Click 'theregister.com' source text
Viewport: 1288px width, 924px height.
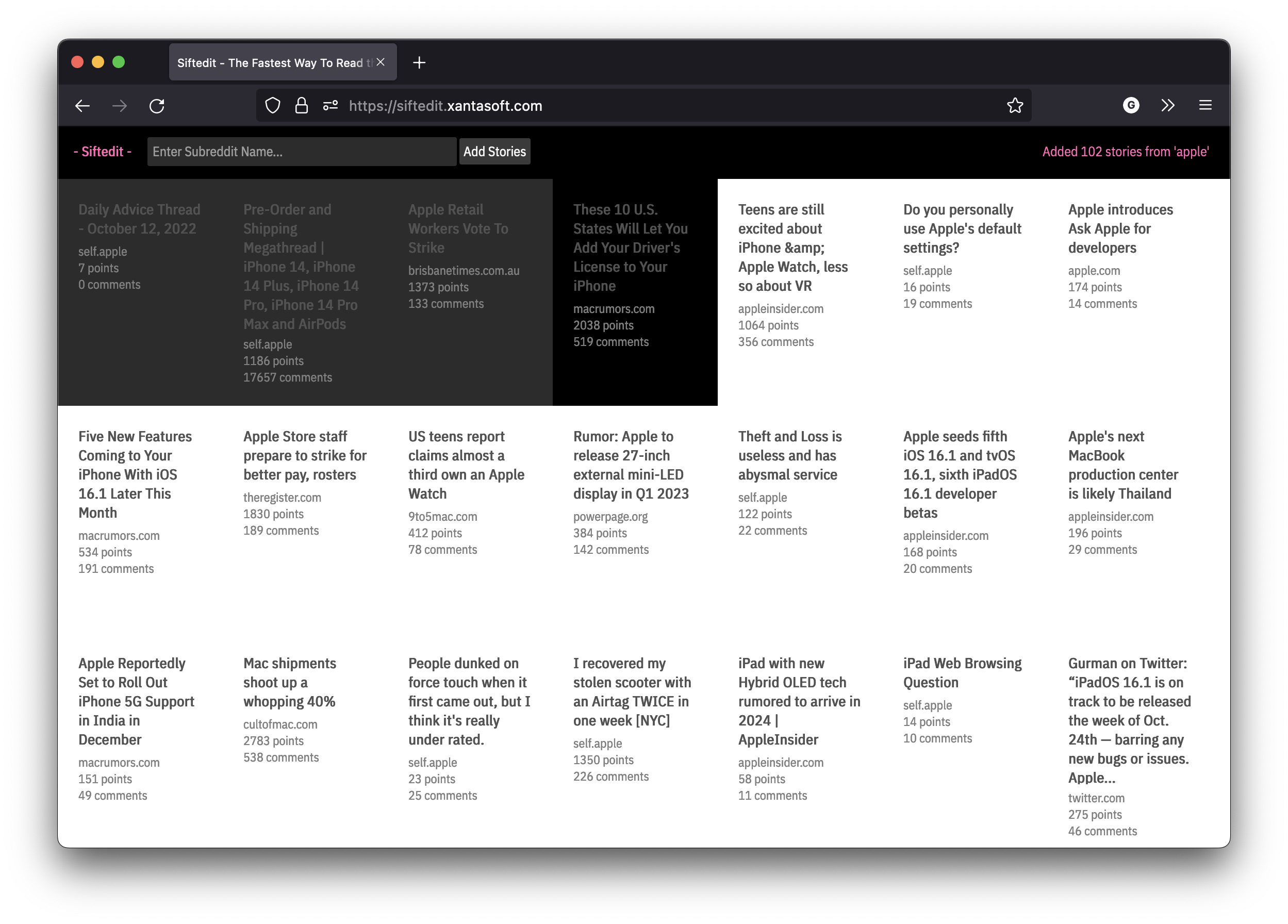(x=282, y=497)
